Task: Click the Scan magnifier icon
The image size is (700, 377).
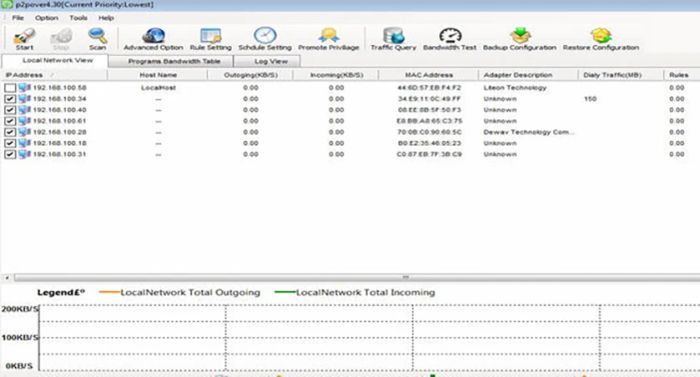Action: pos(97,36)
